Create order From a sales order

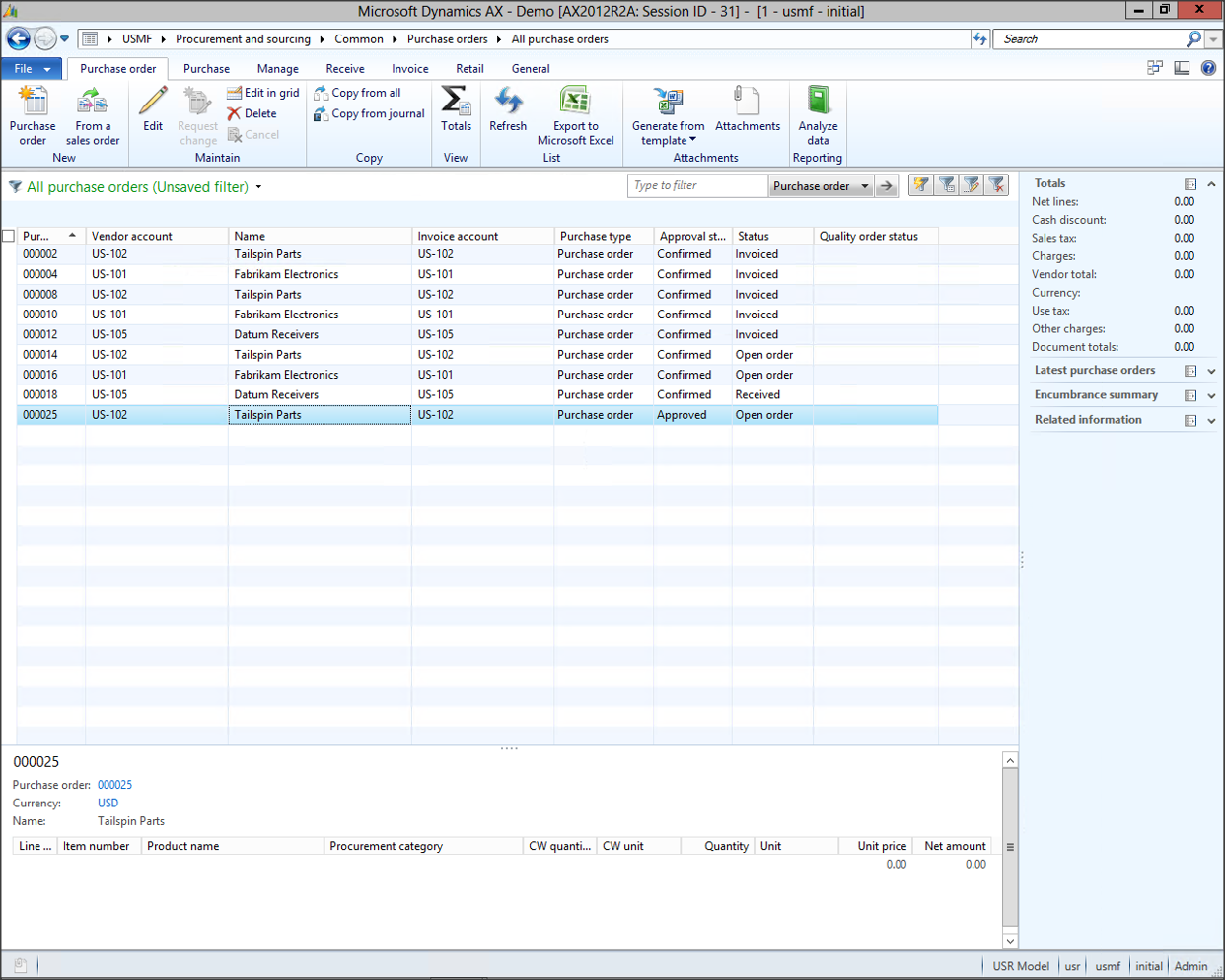93,102
